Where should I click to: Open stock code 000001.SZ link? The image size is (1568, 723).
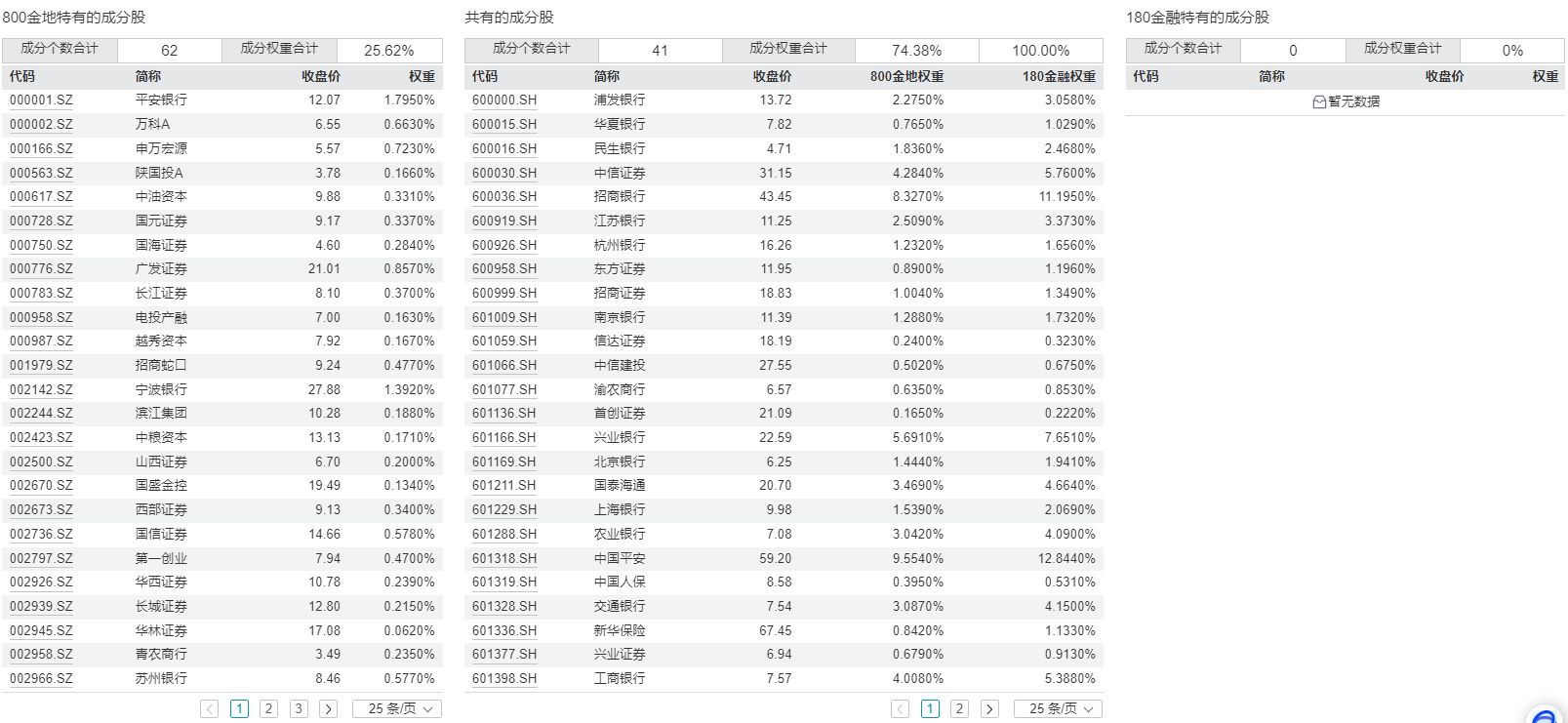click(41, 100)
